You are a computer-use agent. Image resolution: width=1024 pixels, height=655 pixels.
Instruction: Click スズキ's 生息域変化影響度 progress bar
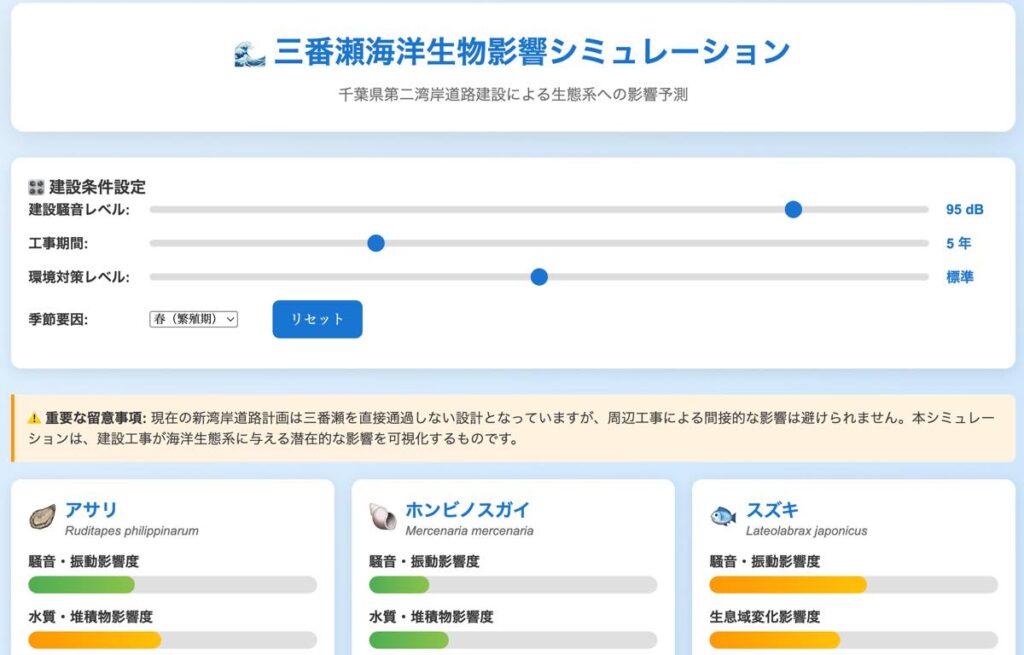(x=853, y=640)
